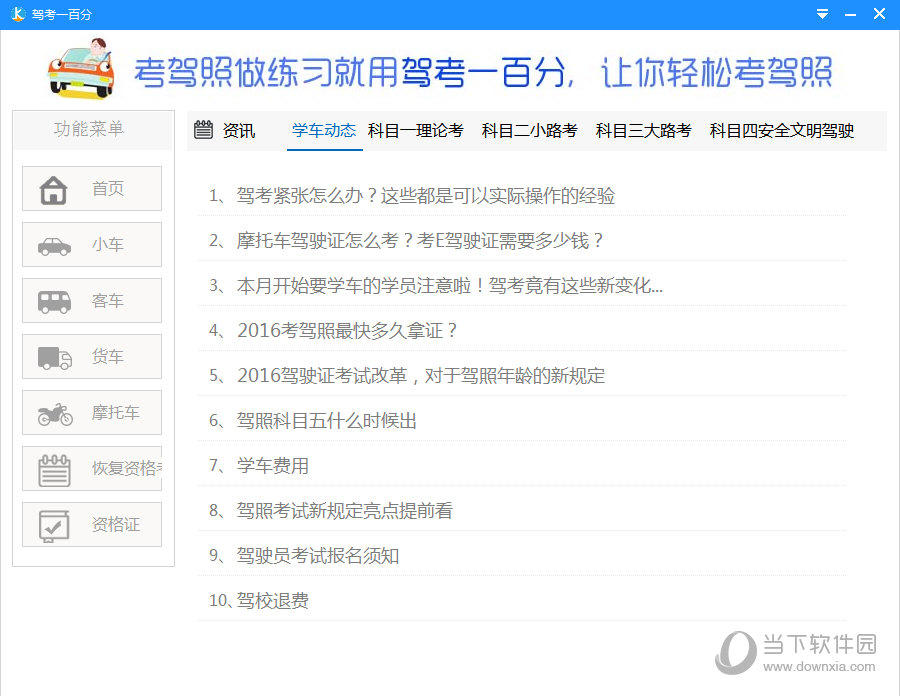900x696 pixels.
Task: Click the cartoon car banner image
Action: tap(81, 68)
